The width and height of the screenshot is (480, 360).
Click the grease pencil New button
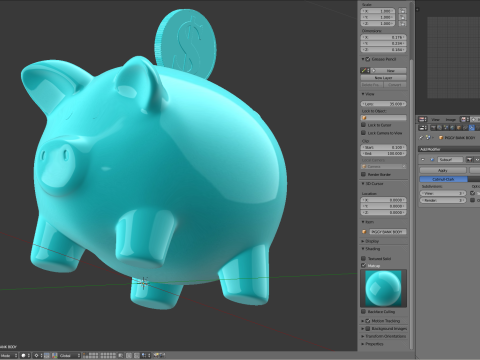click(388, 71)
